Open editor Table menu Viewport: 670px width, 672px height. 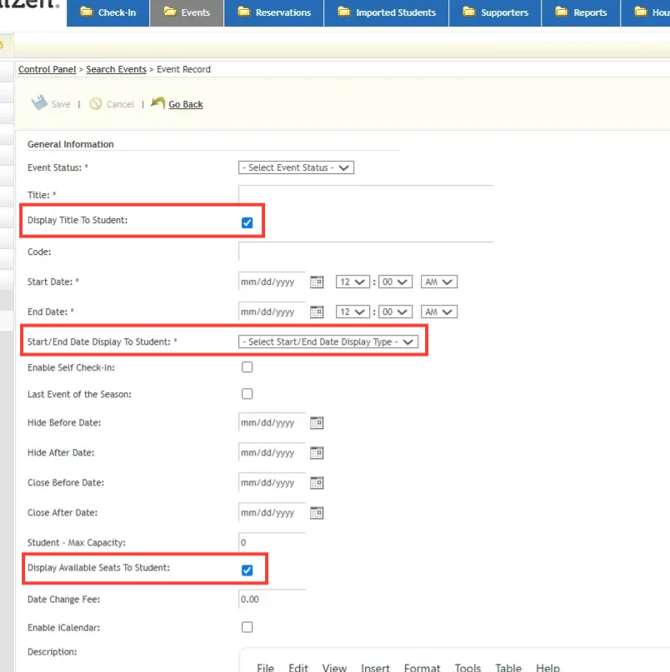[508, 668]
